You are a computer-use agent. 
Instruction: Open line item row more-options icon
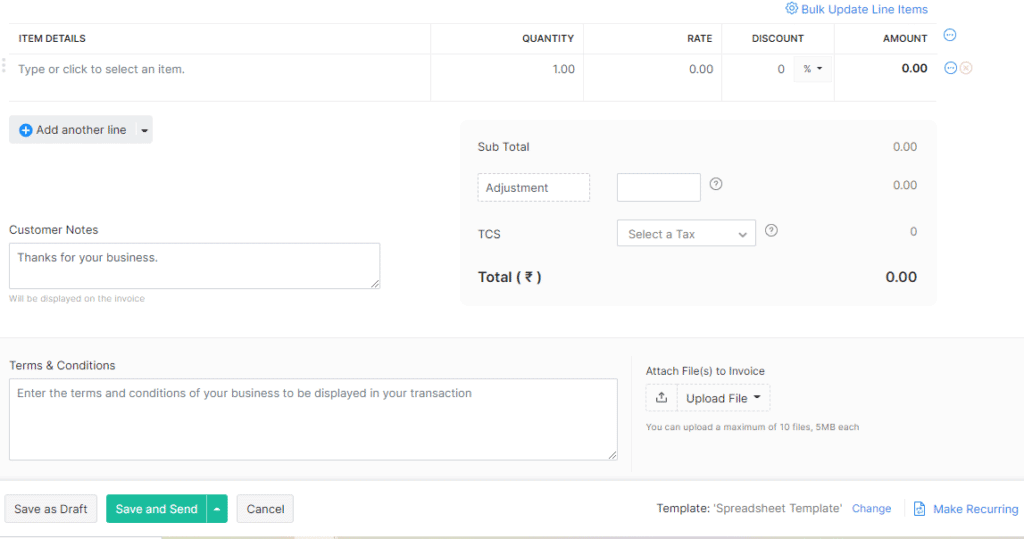point(950,68)
